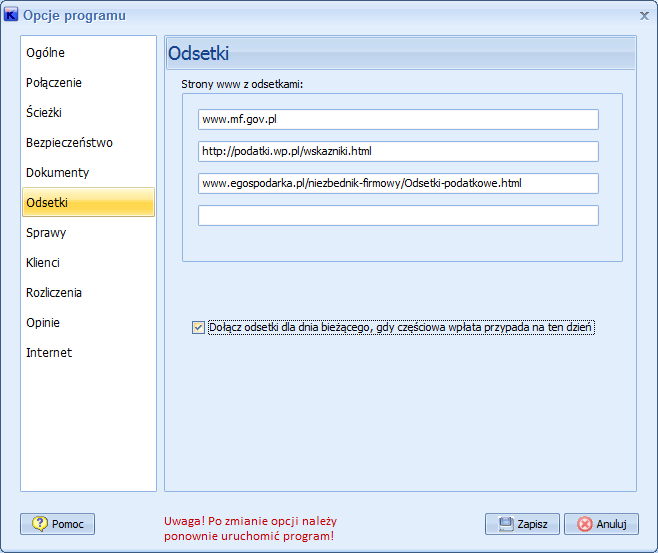Click the Pomoc help button
Viewport: 658px width, 553px height.
tap(57, 524)
